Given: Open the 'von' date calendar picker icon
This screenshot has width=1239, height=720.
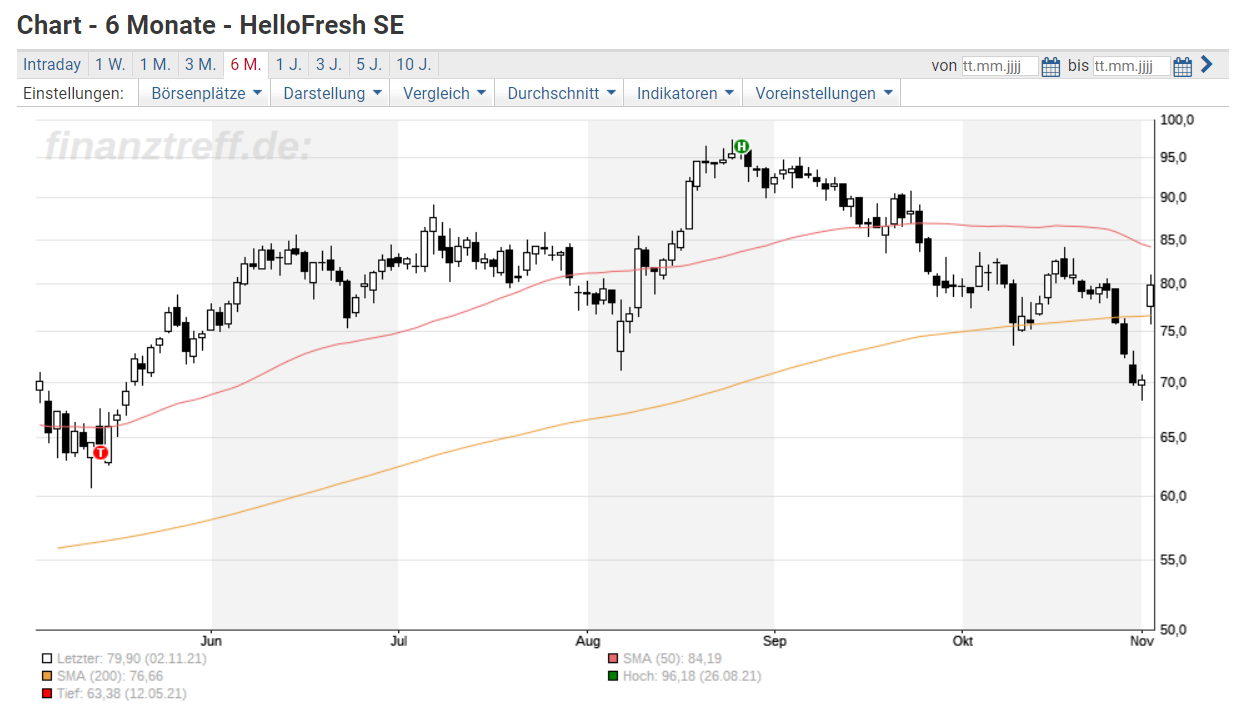Looking at the screenshot, I should pos(1050,66).
